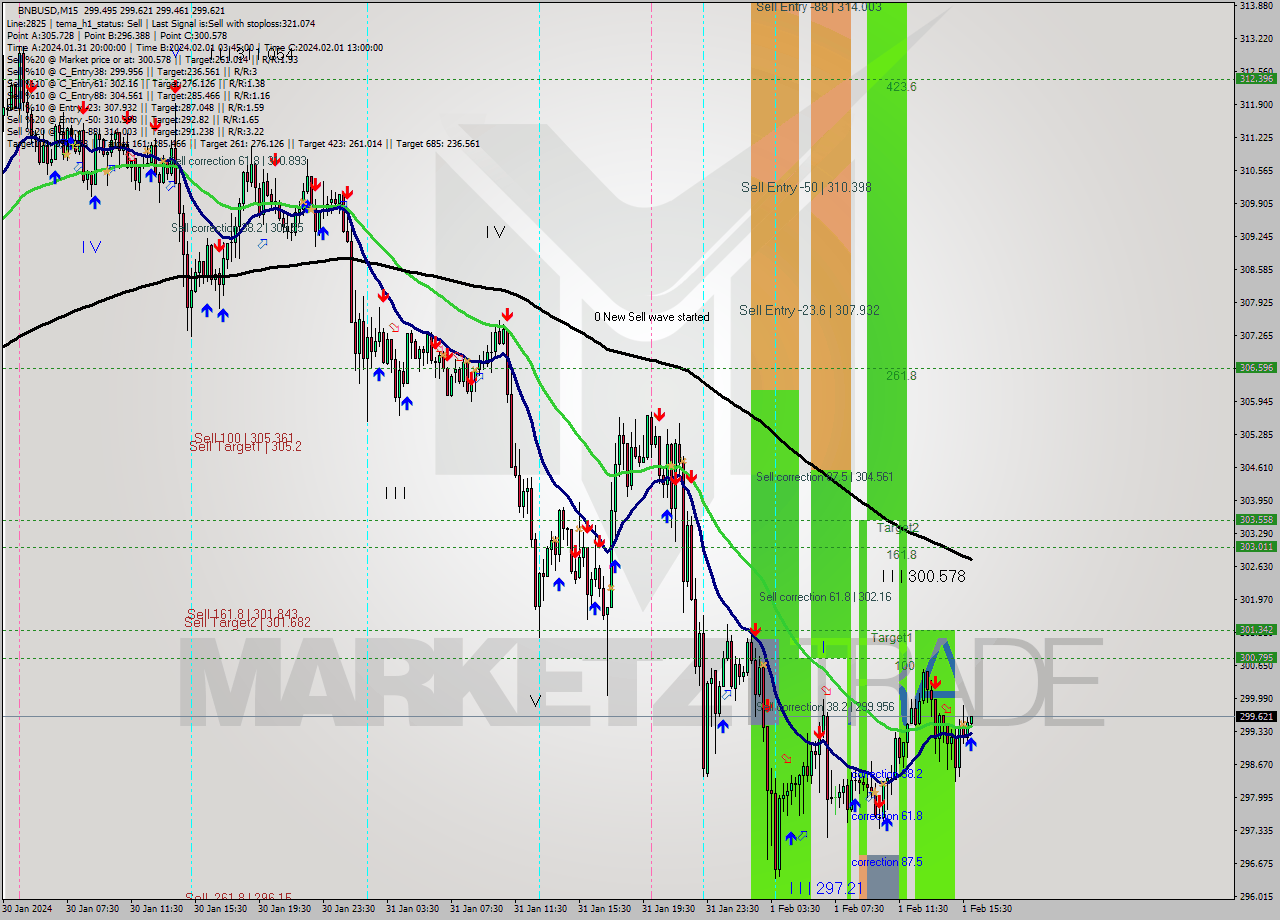Click the '0 New Sell wave started' annotation
The width and height of the screenshot is (1280, 920).
click(652, 317)
